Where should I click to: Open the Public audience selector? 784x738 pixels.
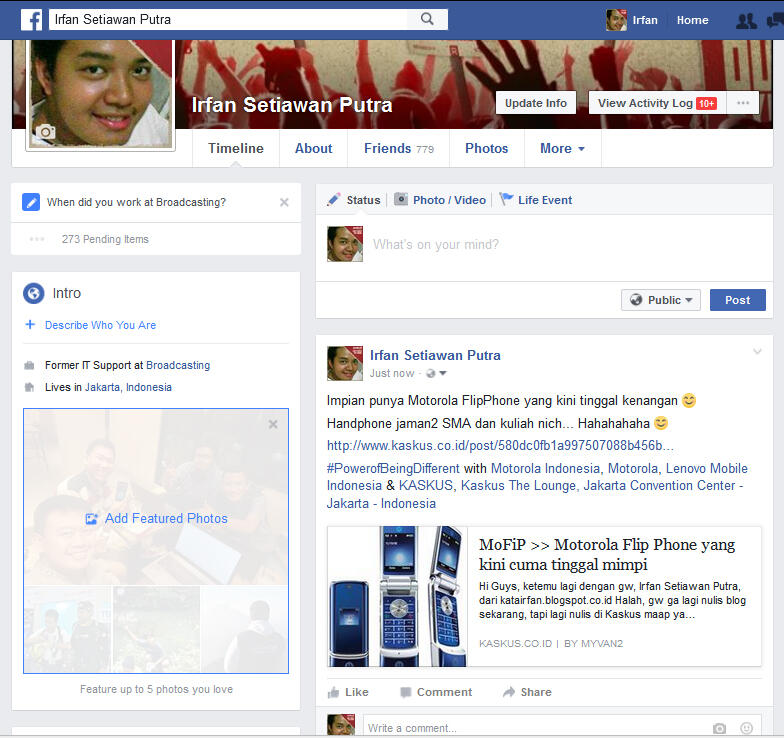(660, 300)
